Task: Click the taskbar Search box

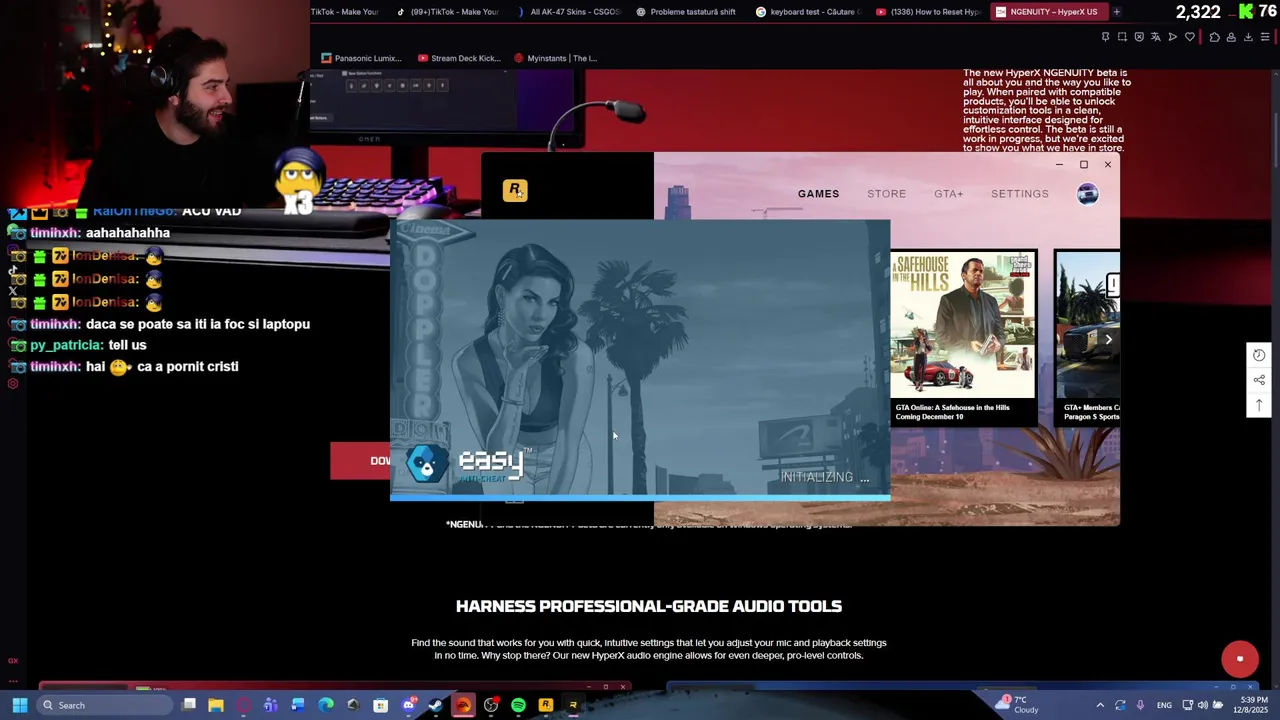Action: pyautogui.click(x=104, y=705)
